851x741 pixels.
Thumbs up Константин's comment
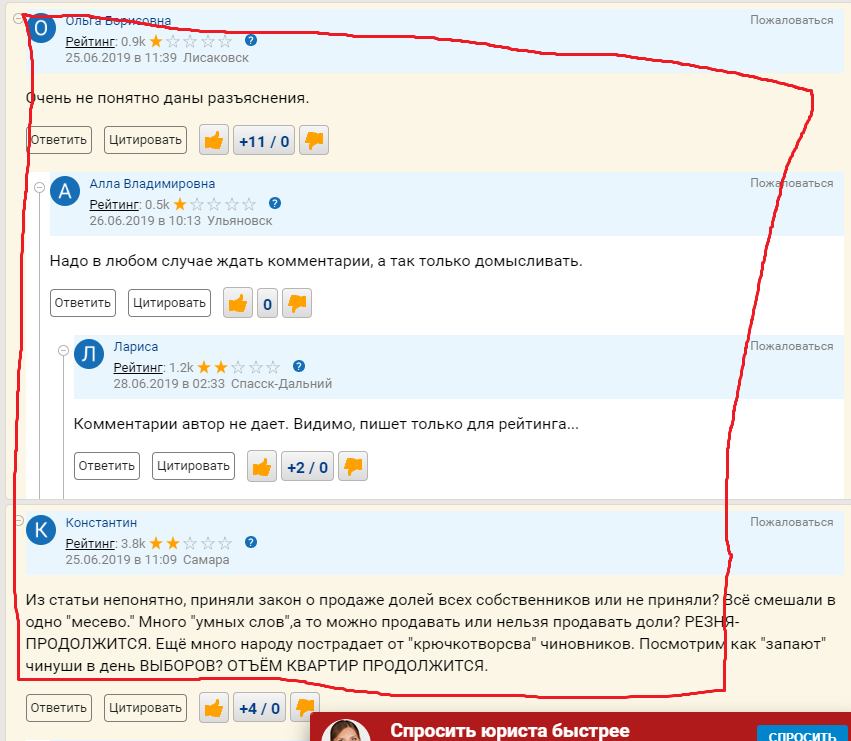[x=213, y=708]
